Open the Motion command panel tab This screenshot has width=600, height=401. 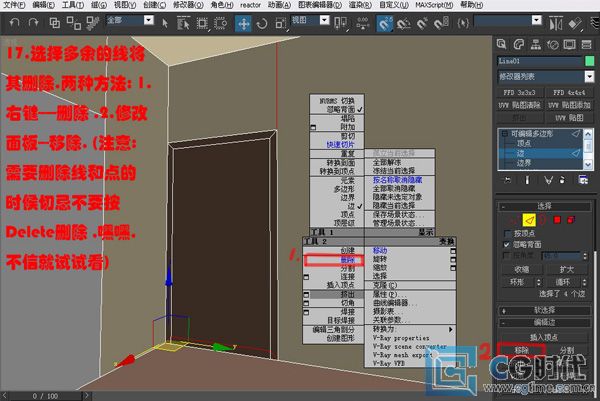point(553,45)
